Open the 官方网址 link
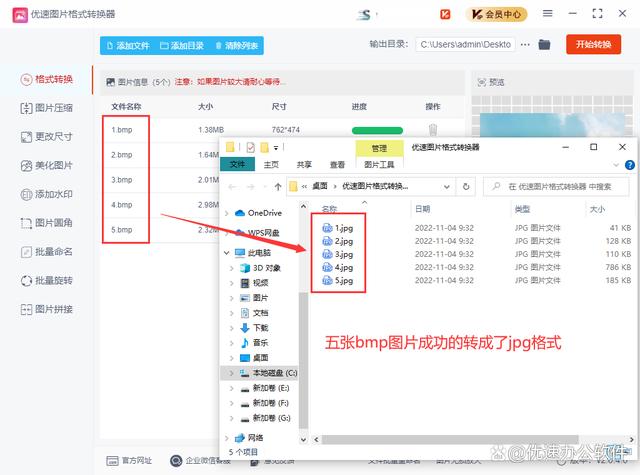The width and height of the screenshot is (640, 475). click(129, 461)
